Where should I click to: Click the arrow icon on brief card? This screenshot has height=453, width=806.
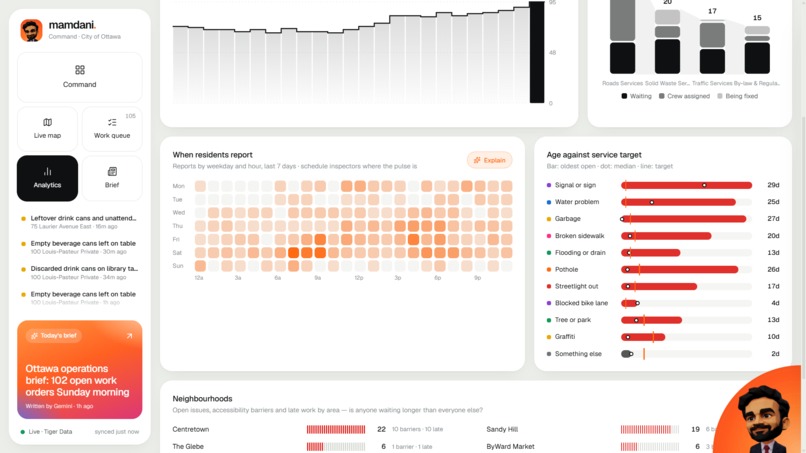point(130,336)
